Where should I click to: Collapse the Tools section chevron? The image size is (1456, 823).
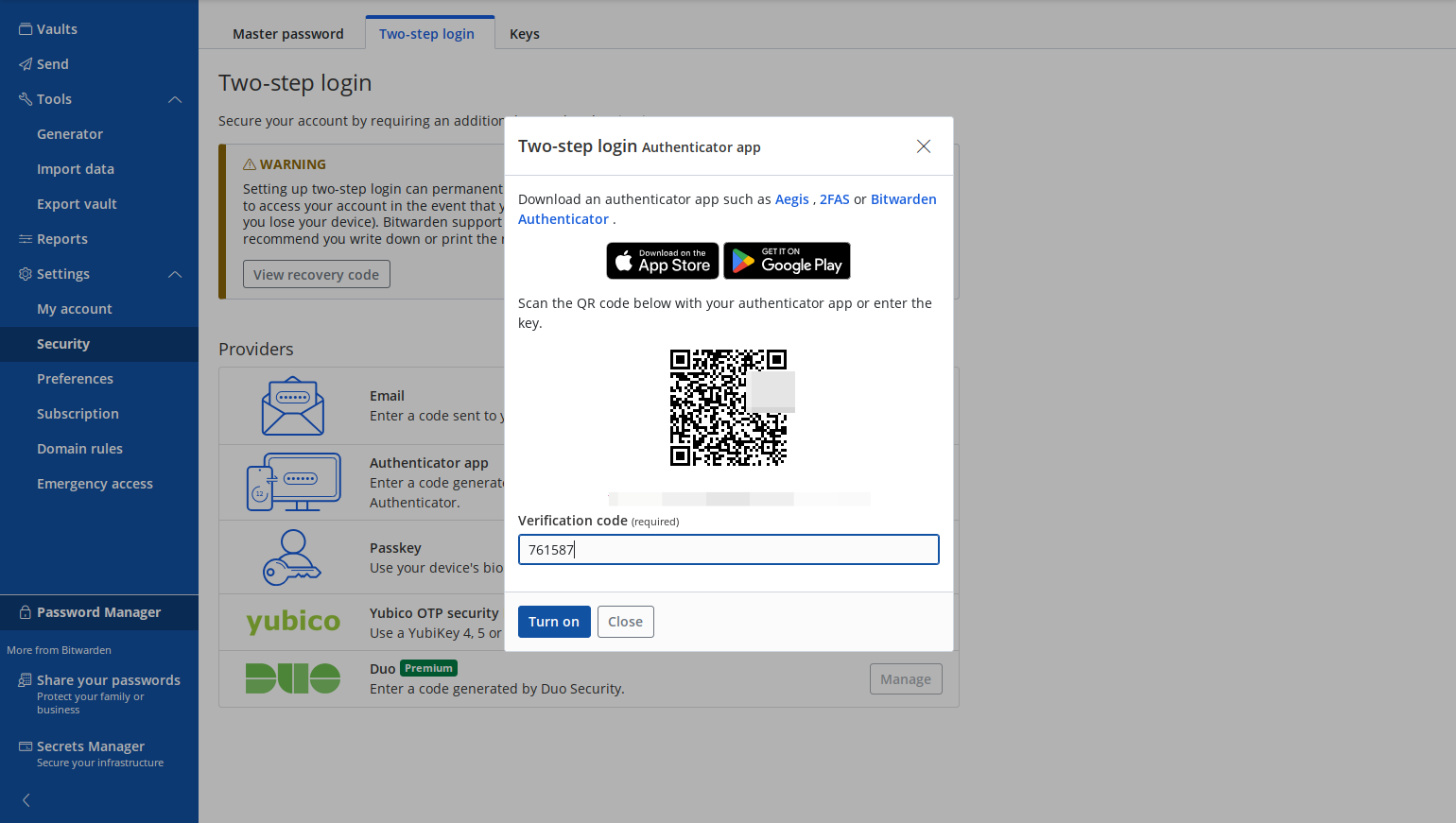click(x=175, y=99)
